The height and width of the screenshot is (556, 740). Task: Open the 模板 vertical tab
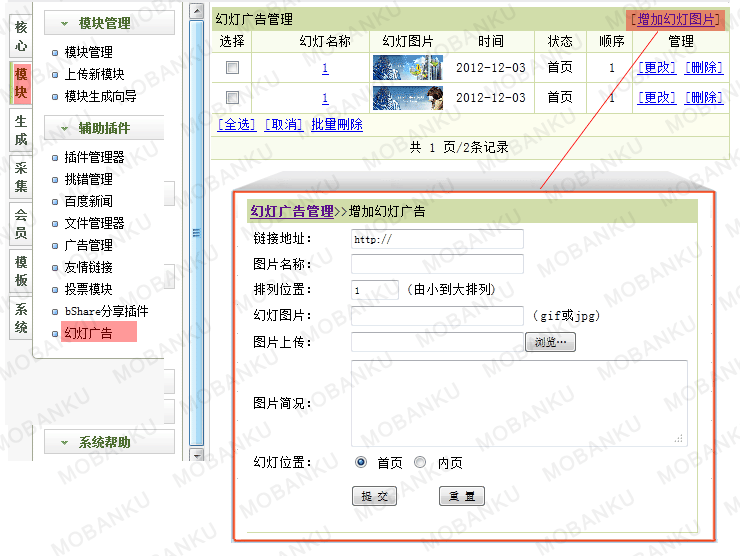[21, 271]
